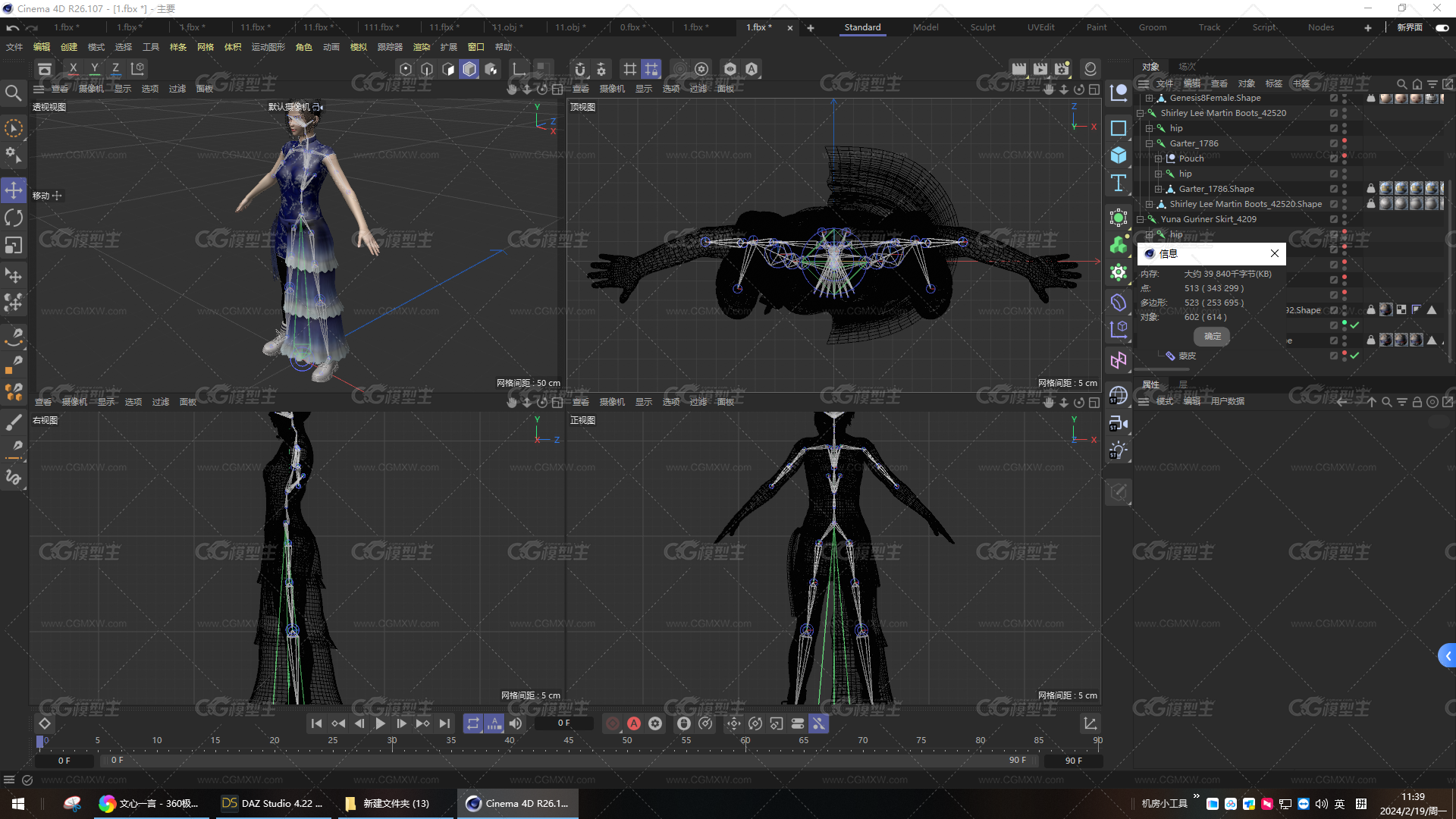Select the Move tool in left toolbar

tap(14, 190)
